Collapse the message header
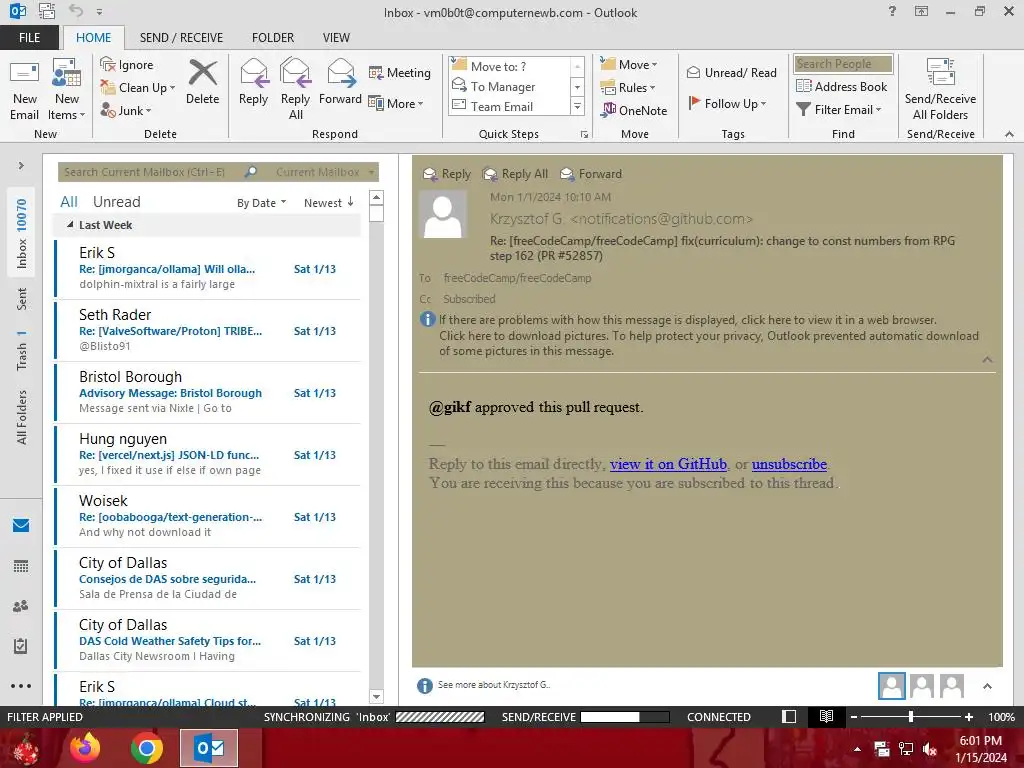 coord(987,360)
